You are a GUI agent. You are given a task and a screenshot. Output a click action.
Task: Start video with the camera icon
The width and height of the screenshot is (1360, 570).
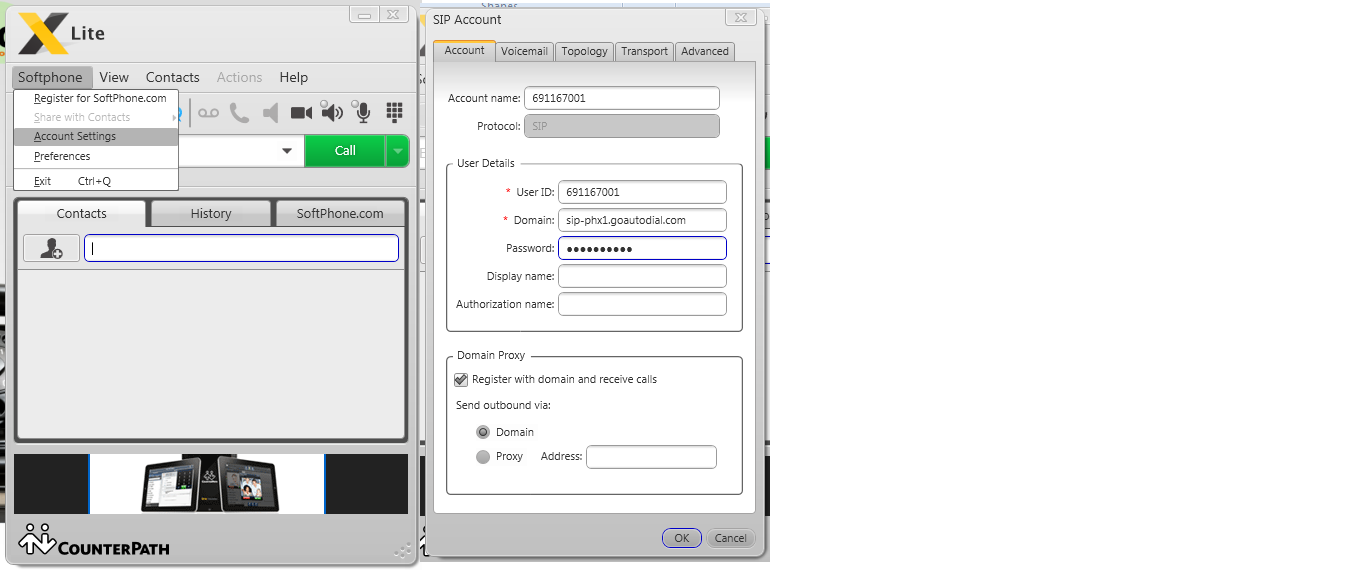[x=301, y=113]
